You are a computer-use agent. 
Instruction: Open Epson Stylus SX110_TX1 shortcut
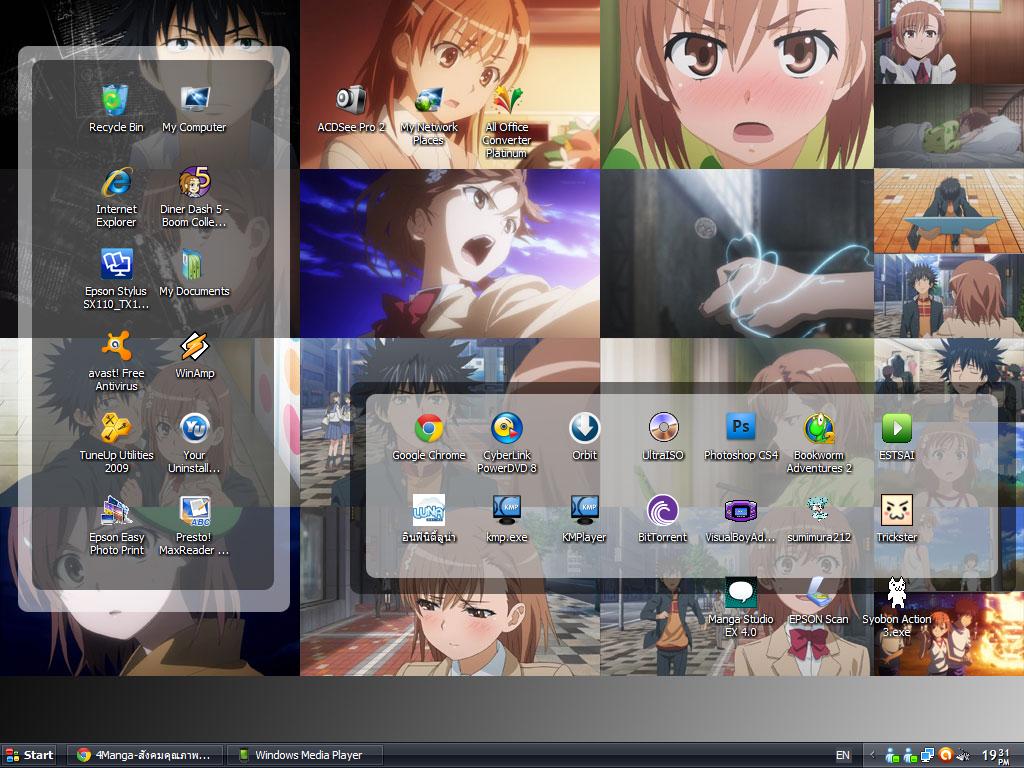coord(116,279)
